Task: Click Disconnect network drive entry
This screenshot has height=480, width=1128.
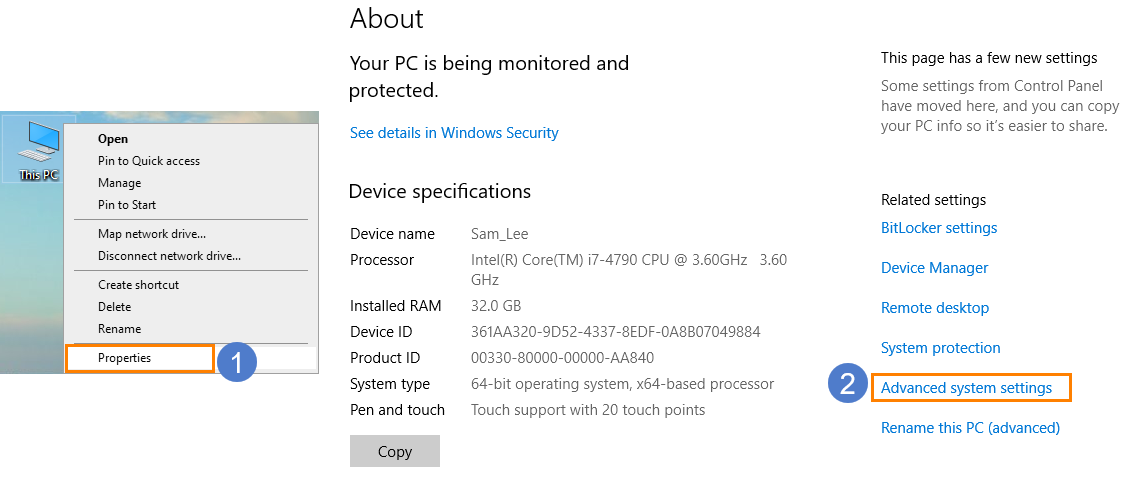Action: click(x=169, y=255)
